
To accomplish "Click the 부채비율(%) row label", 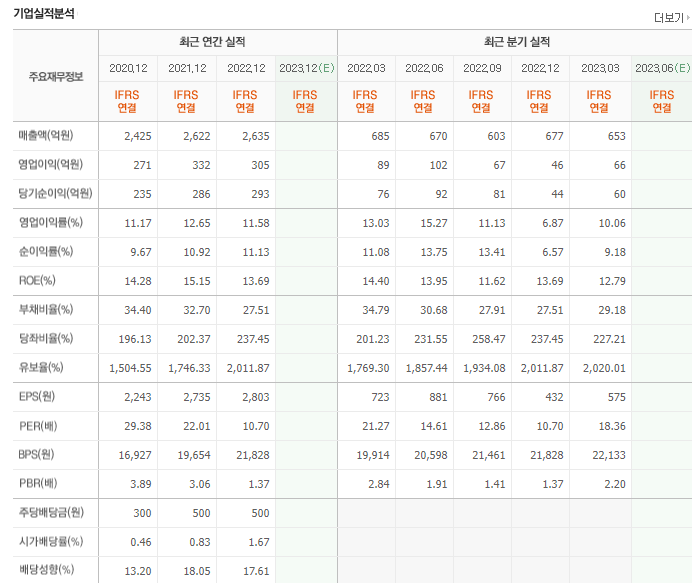I will [x=46, y=309].
